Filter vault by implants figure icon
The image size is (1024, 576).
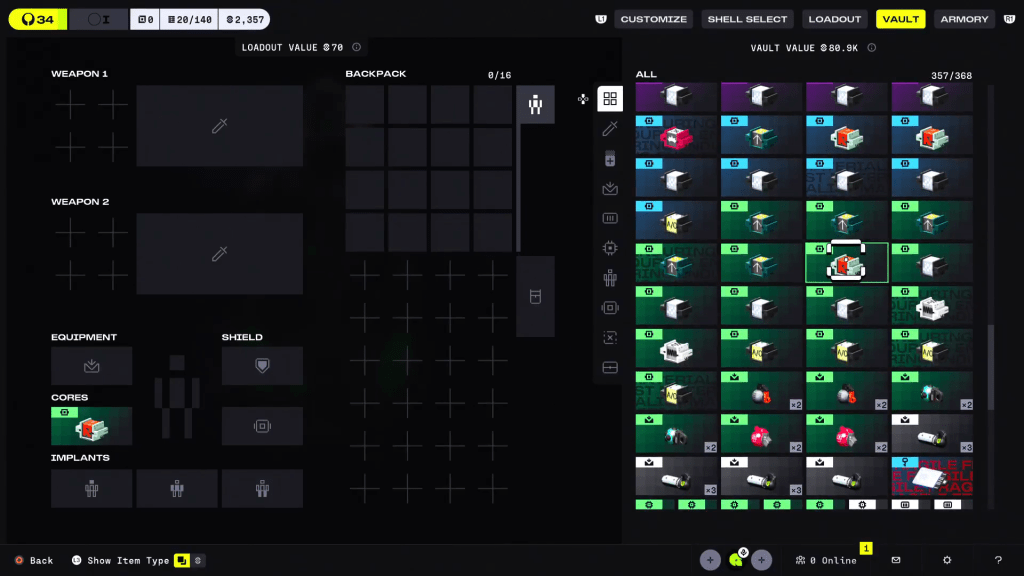[609, 278]
